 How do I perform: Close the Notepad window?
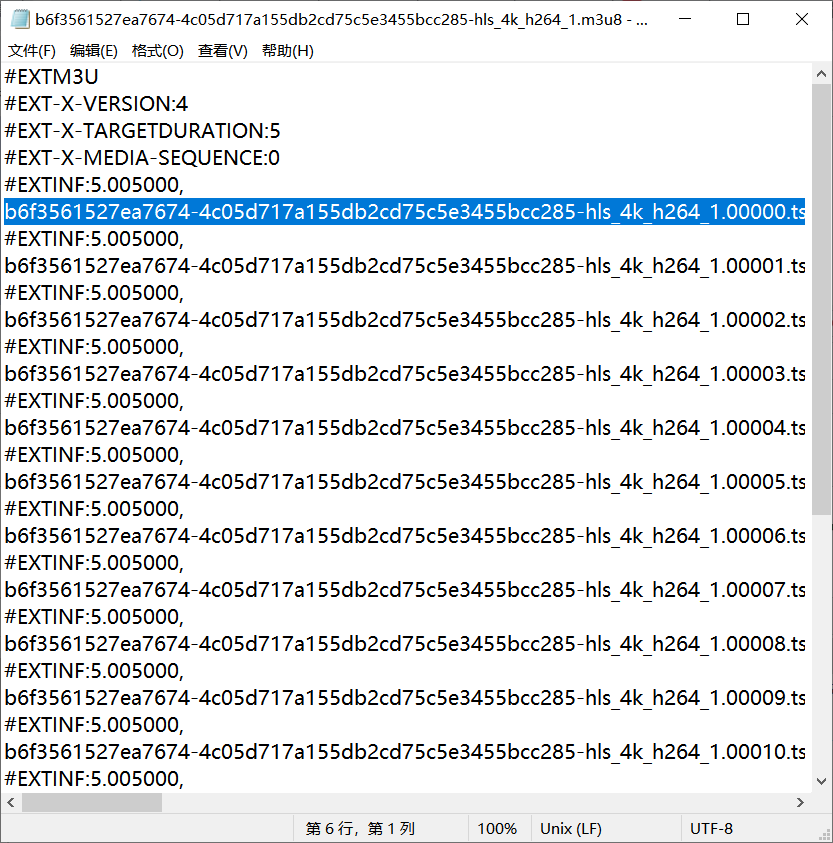pyautogui.click(x=801, y=19)
